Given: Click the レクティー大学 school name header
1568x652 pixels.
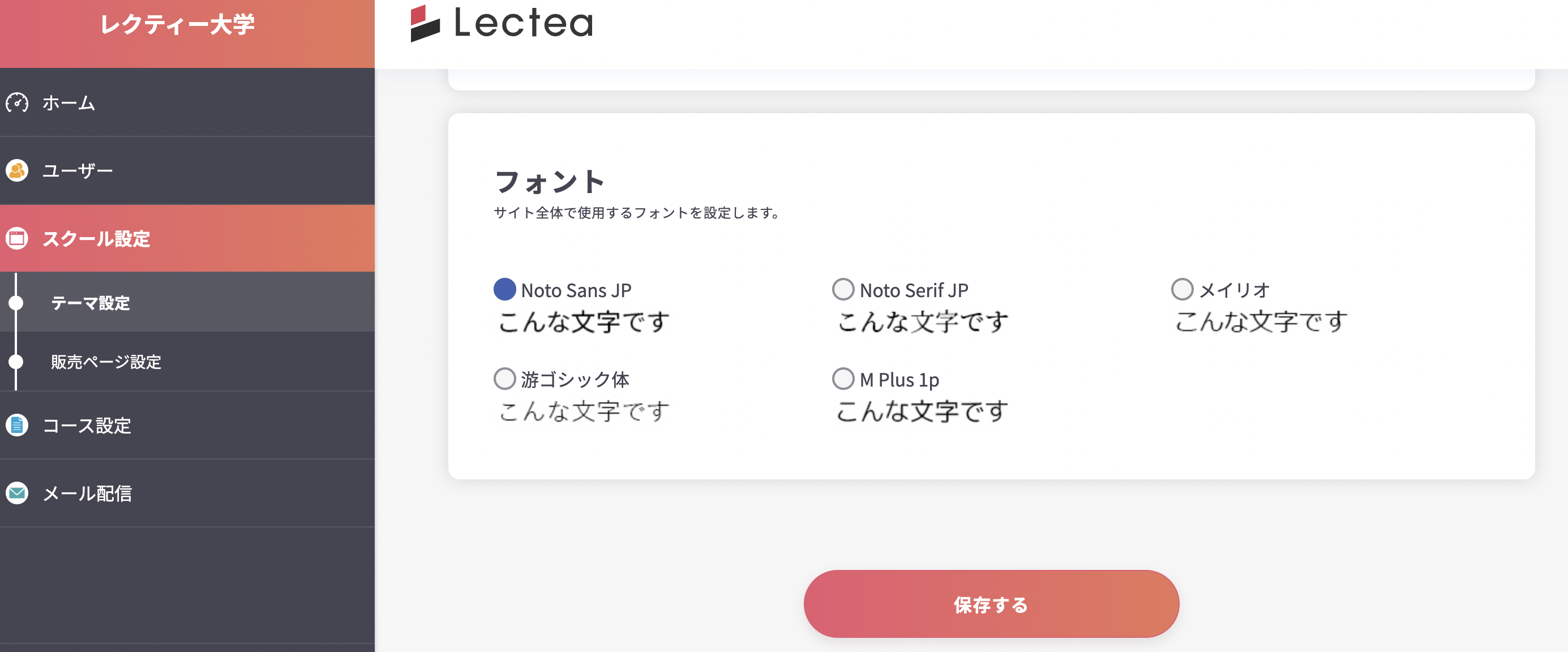Looking at the screenshot, I should (x=177, y=24).
